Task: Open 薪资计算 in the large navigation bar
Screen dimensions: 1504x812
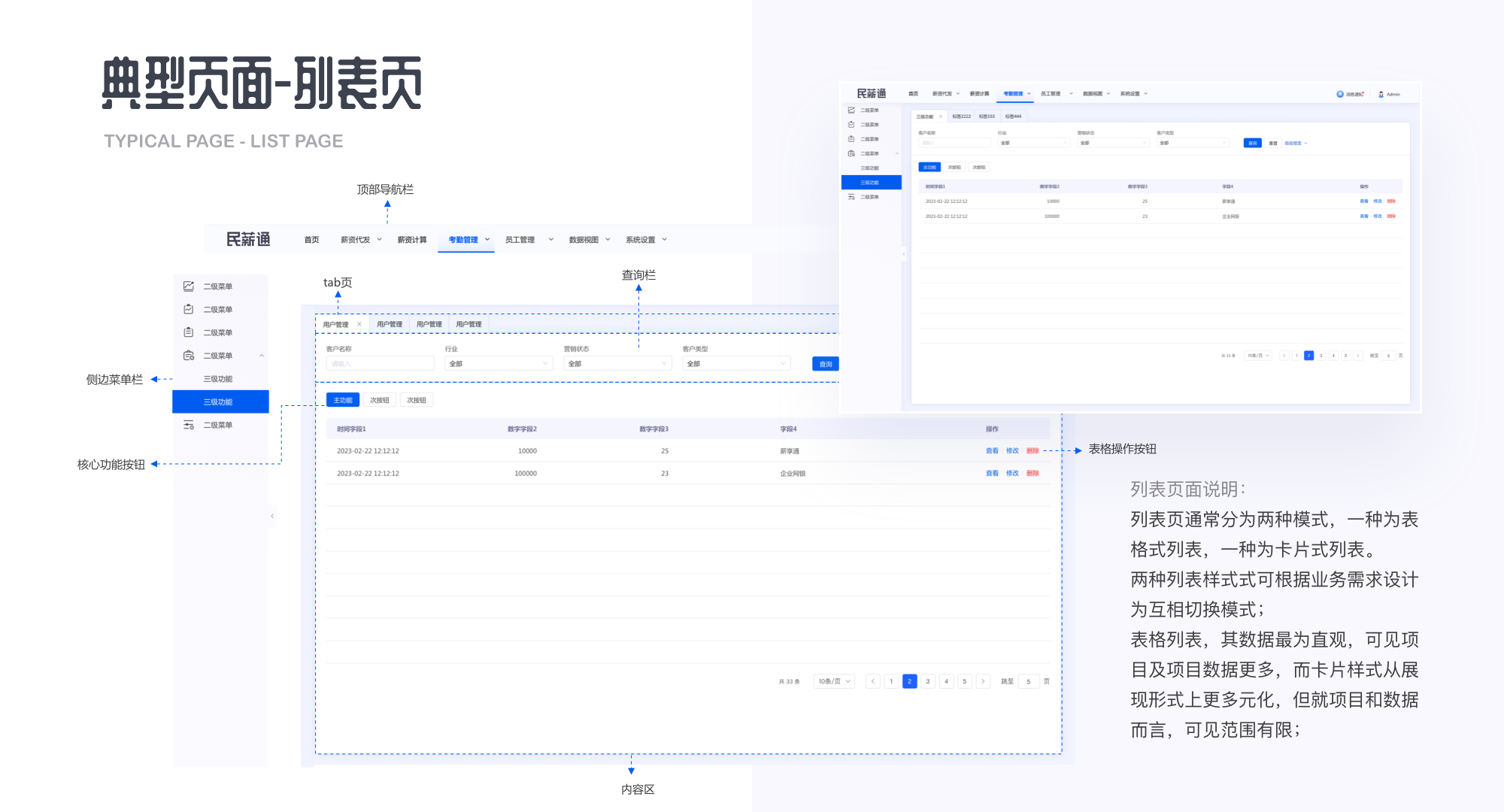Action: click(412, 240)
